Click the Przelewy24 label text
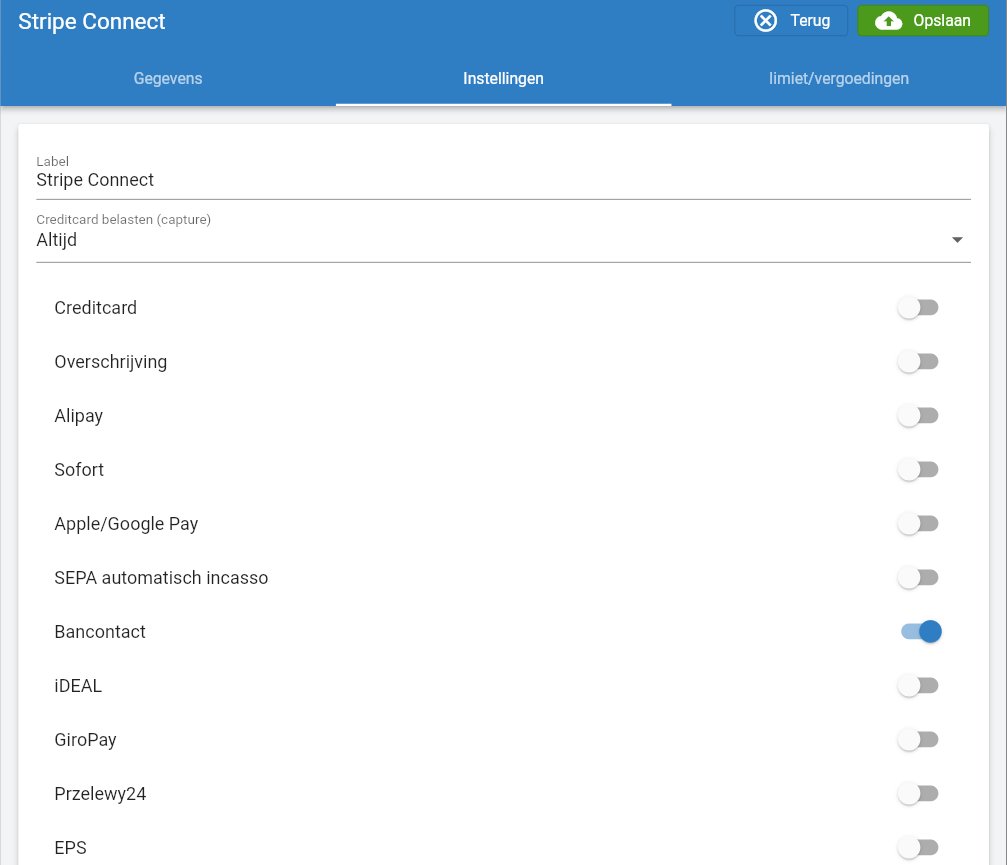Image resolution: width=1007 pixels, height=865 pixels. (100, 794)
